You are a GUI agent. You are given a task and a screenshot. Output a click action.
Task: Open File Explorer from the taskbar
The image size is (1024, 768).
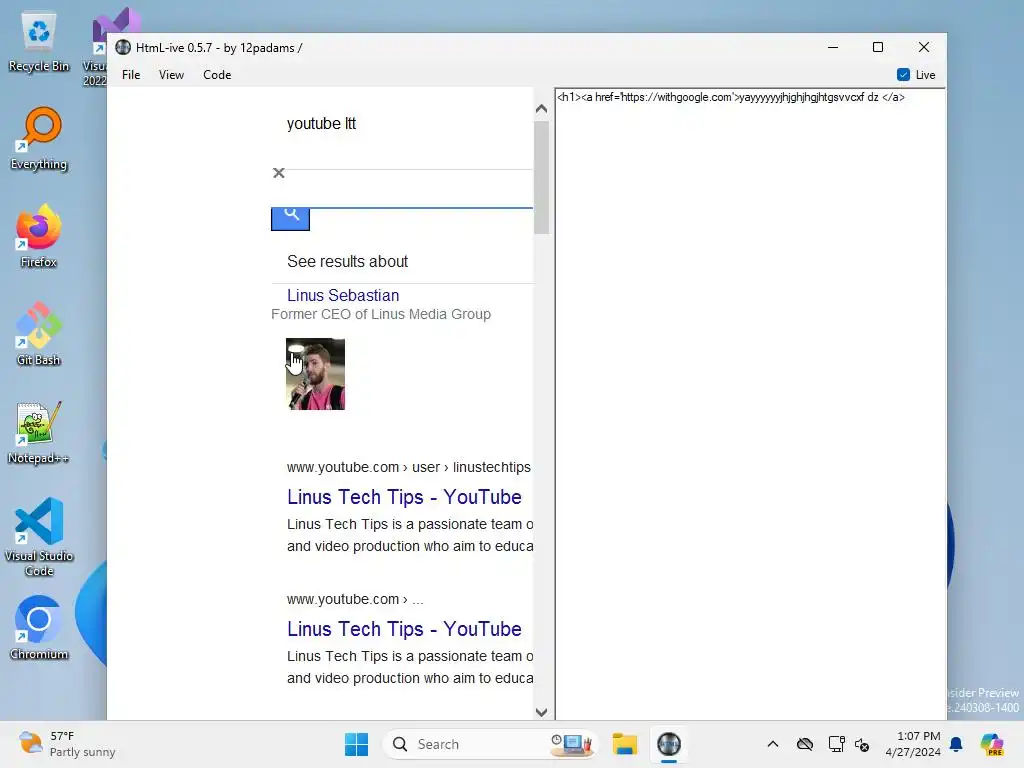[624, 744]
